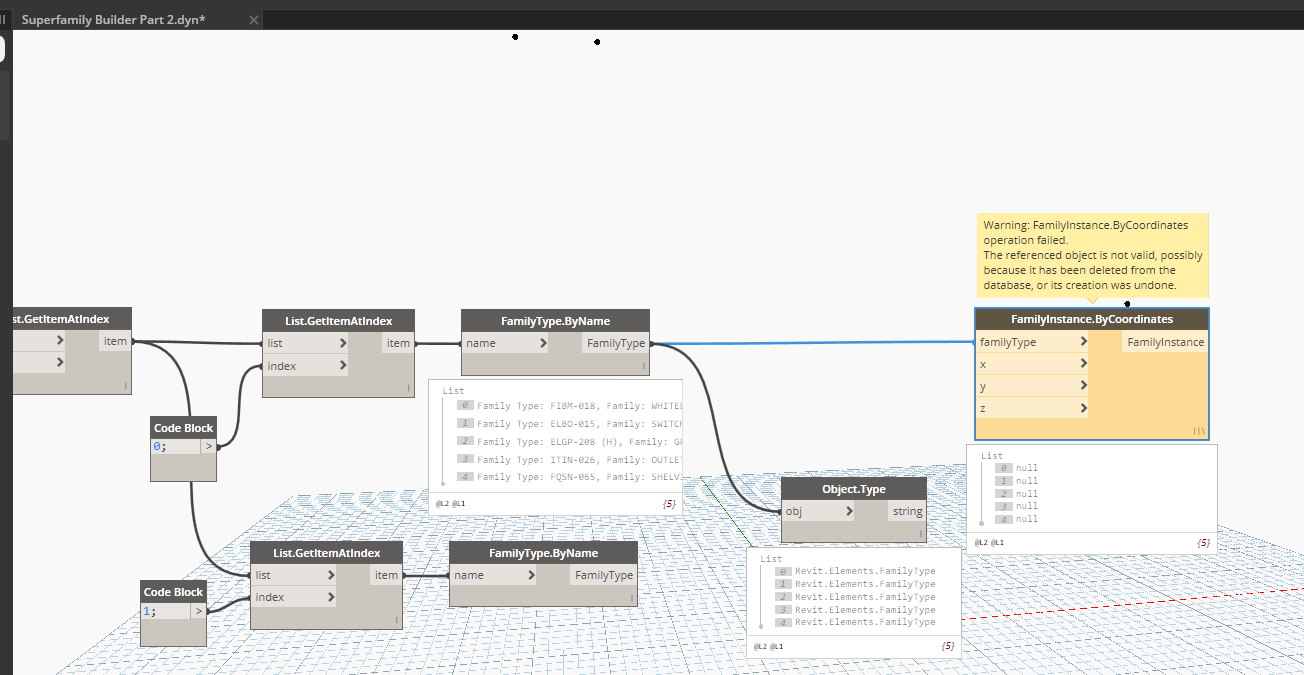Open y port chevron on FamilyInstance.ByCoordinates
This screenshot has width=1304, height=675.
click(1084, 386)
